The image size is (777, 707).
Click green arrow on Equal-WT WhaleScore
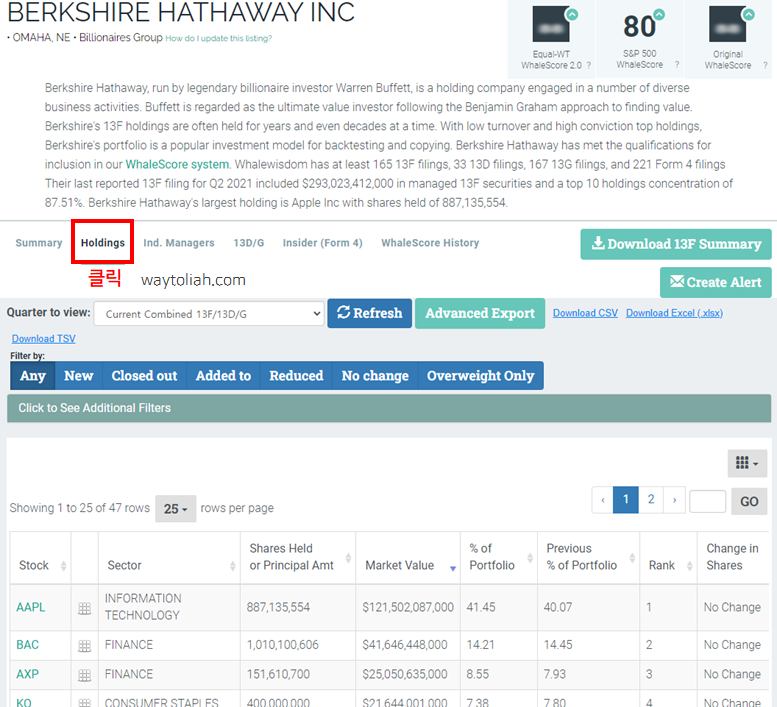(572, 14)
